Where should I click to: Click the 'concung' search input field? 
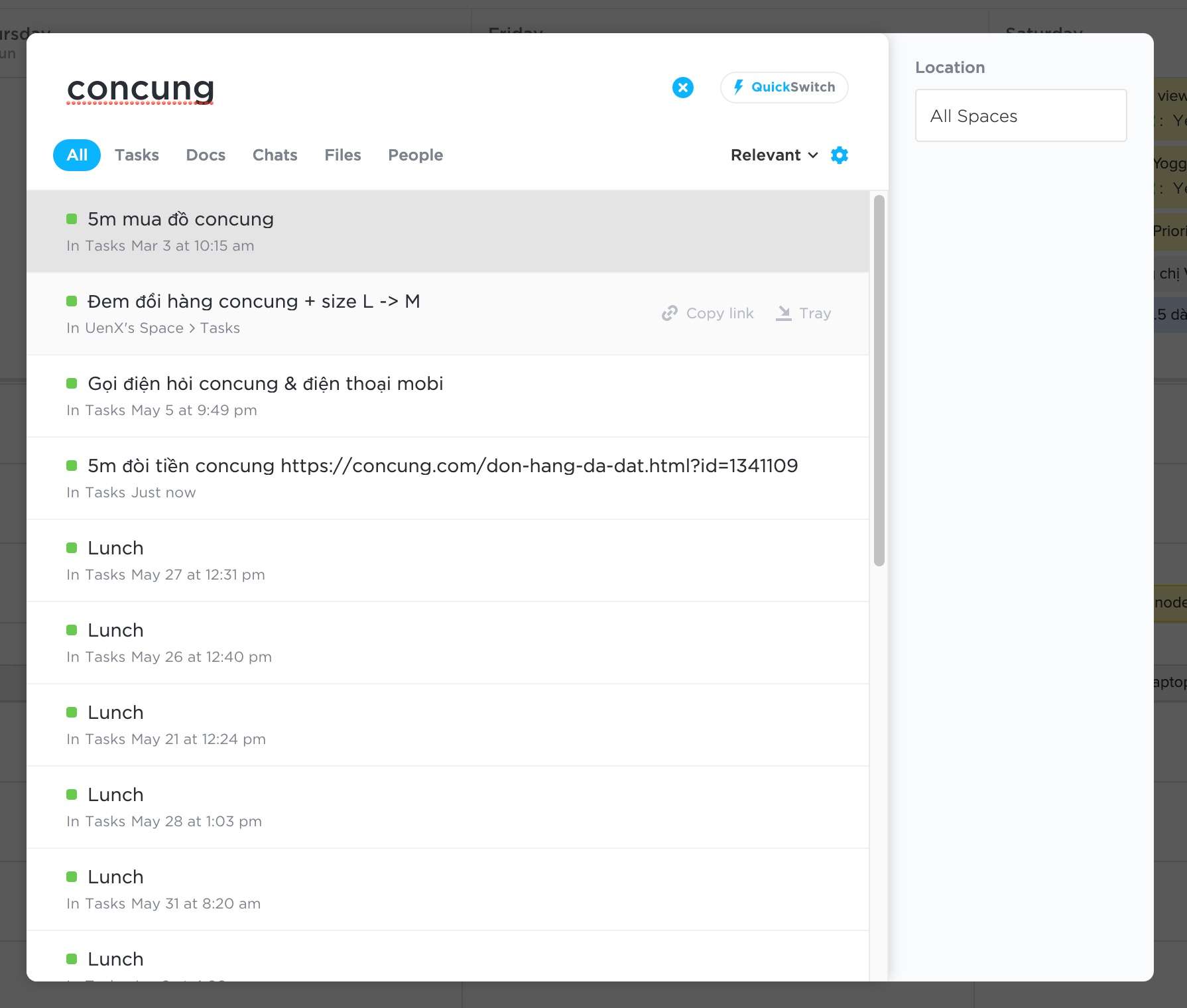[x=358, y=88]
